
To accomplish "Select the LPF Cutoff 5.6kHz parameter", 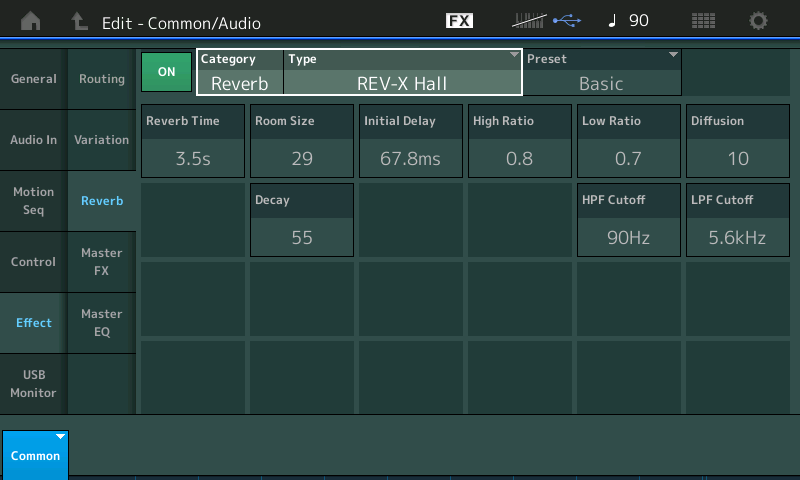I will [x=738, y=220].
